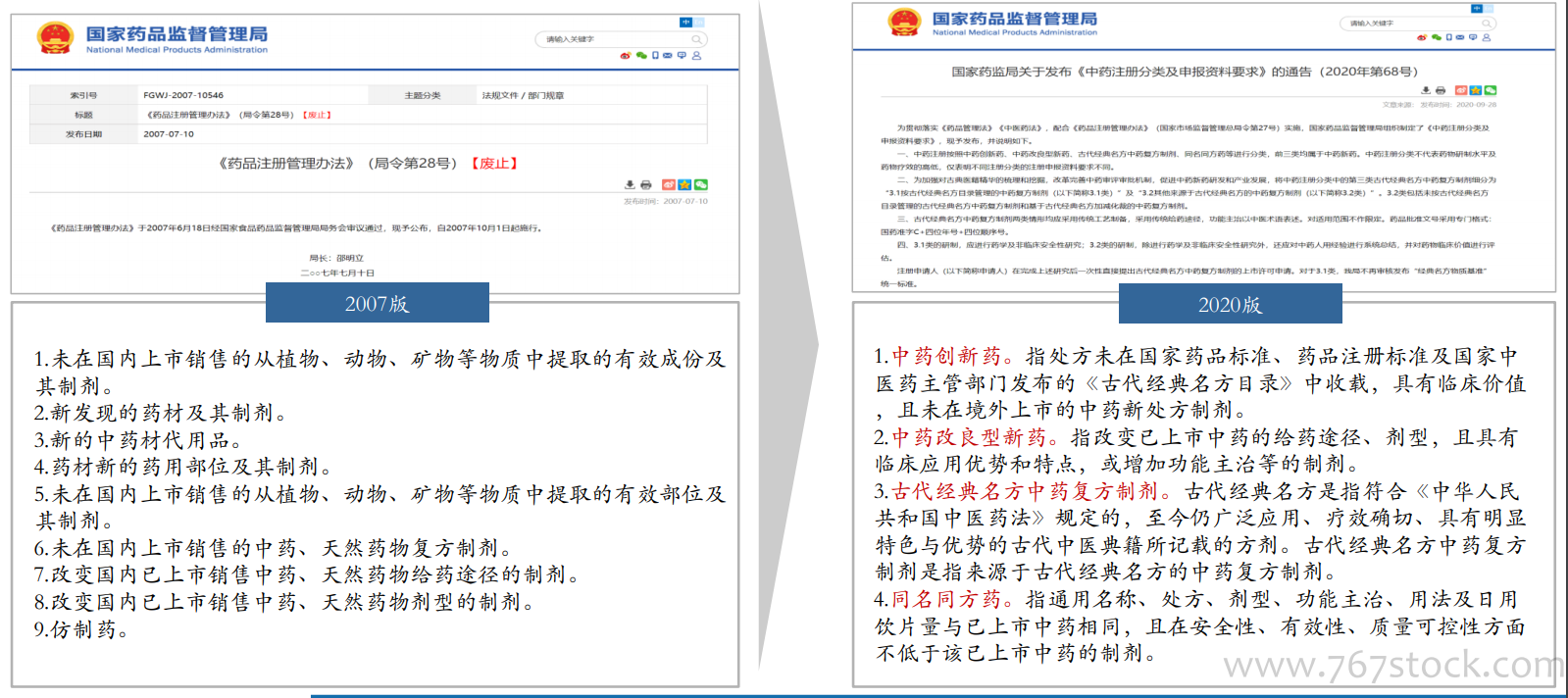Download the 2007 regulation document
The image size is (1568, 698).
pos(631,184)
